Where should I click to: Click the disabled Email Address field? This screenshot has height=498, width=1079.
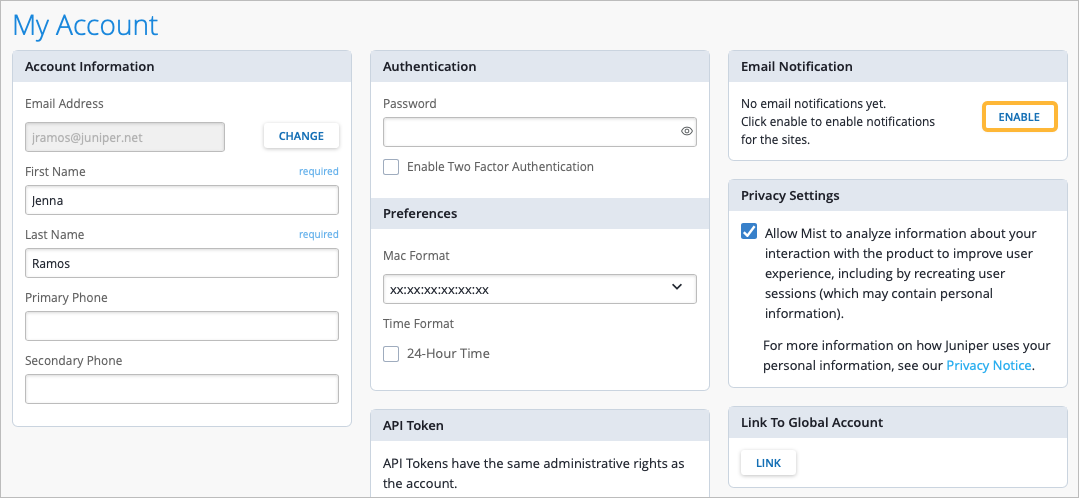(x=124, y=137)
